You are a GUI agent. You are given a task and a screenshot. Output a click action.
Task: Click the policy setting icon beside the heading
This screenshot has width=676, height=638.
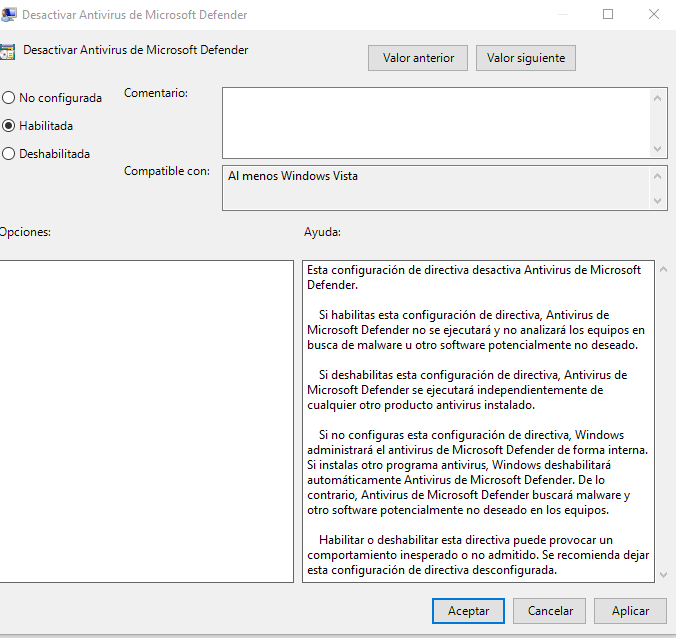(x=7, y=51)
